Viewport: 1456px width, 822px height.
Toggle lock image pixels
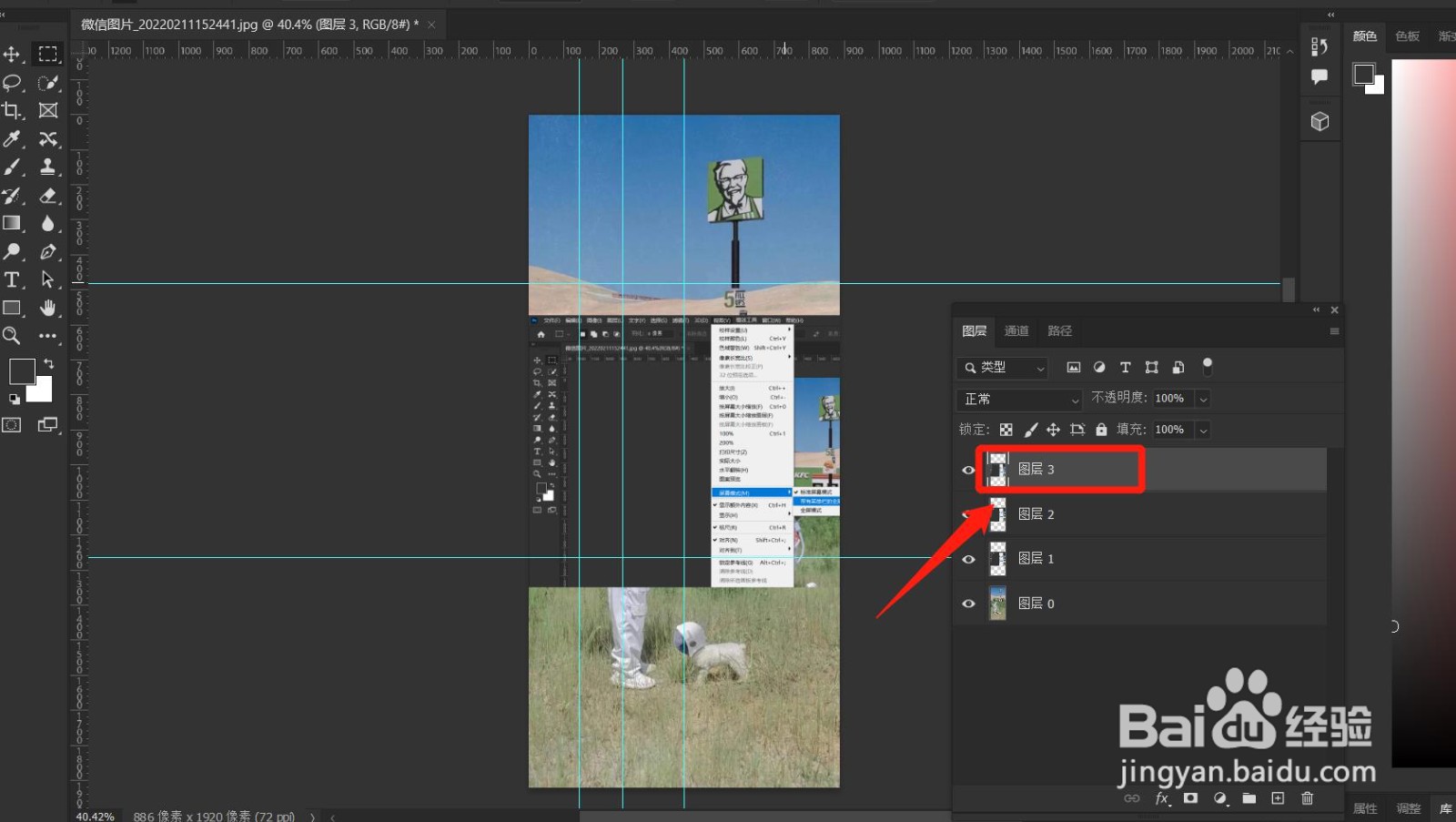click(1030, 430)
